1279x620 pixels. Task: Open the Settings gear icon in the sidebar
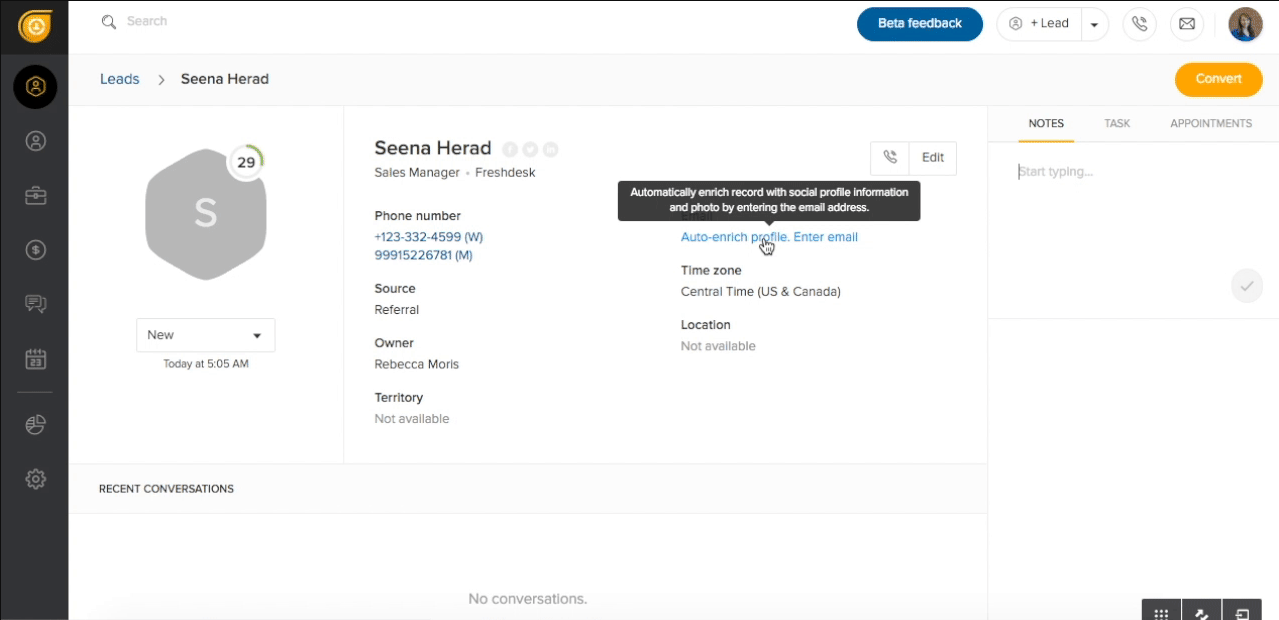click(35, 479)
